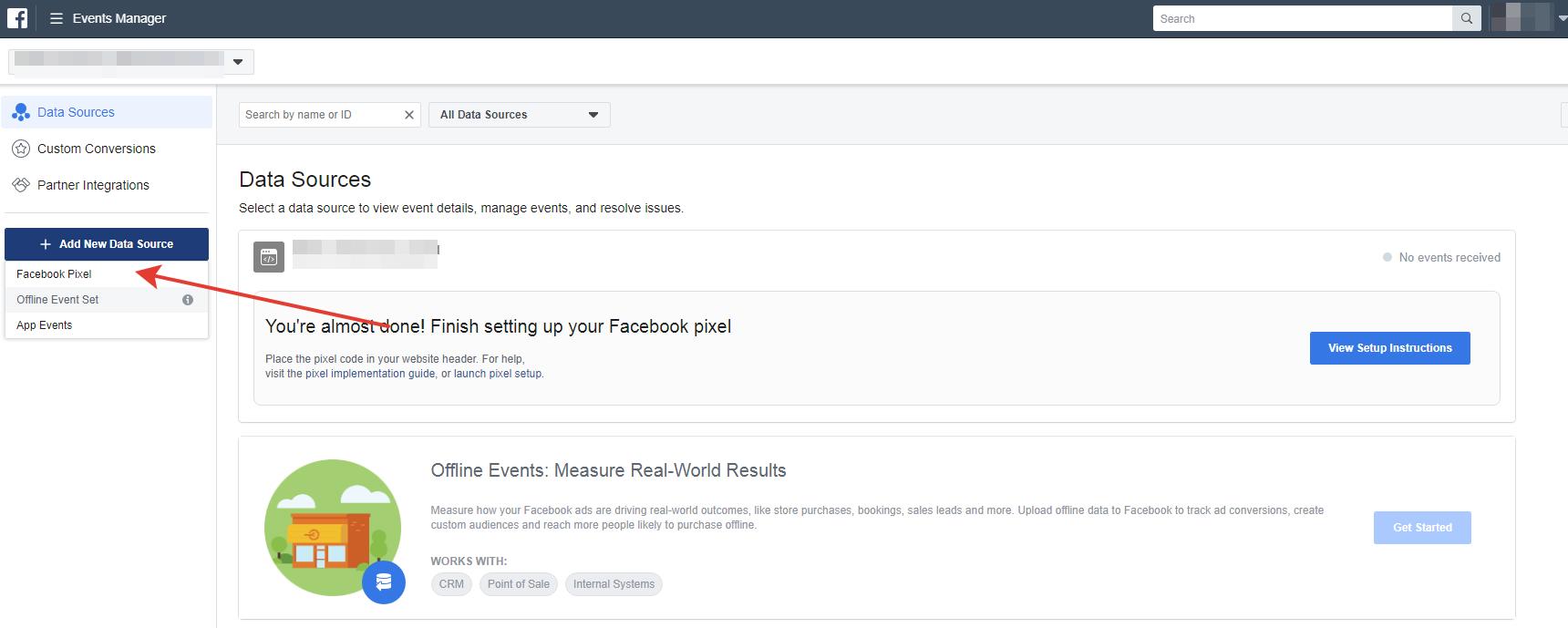Open the hamburger menu beside Events Manager
Screen dimensions: 1568x628
56,18
